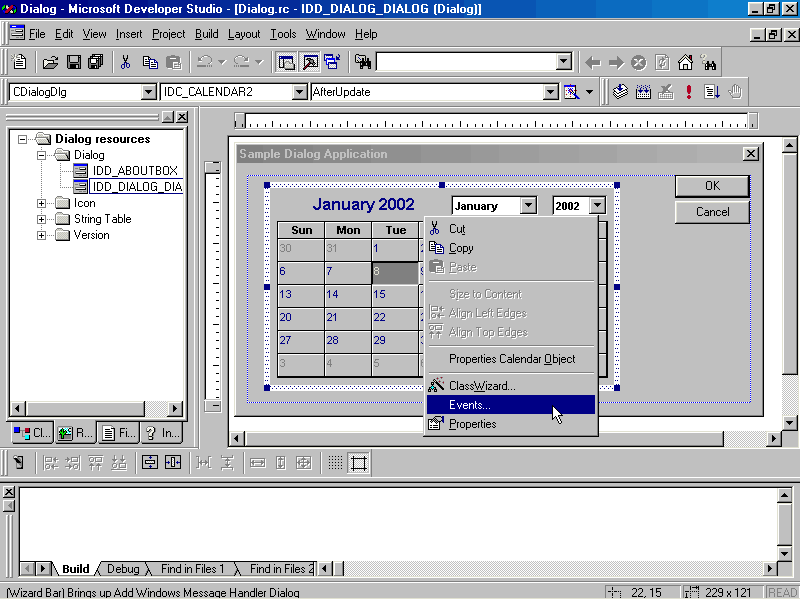This screenshot has height=600, width=800.
Task: Toggle the grid icon in dialog toolbar
Action: click(x=335, y=463)
